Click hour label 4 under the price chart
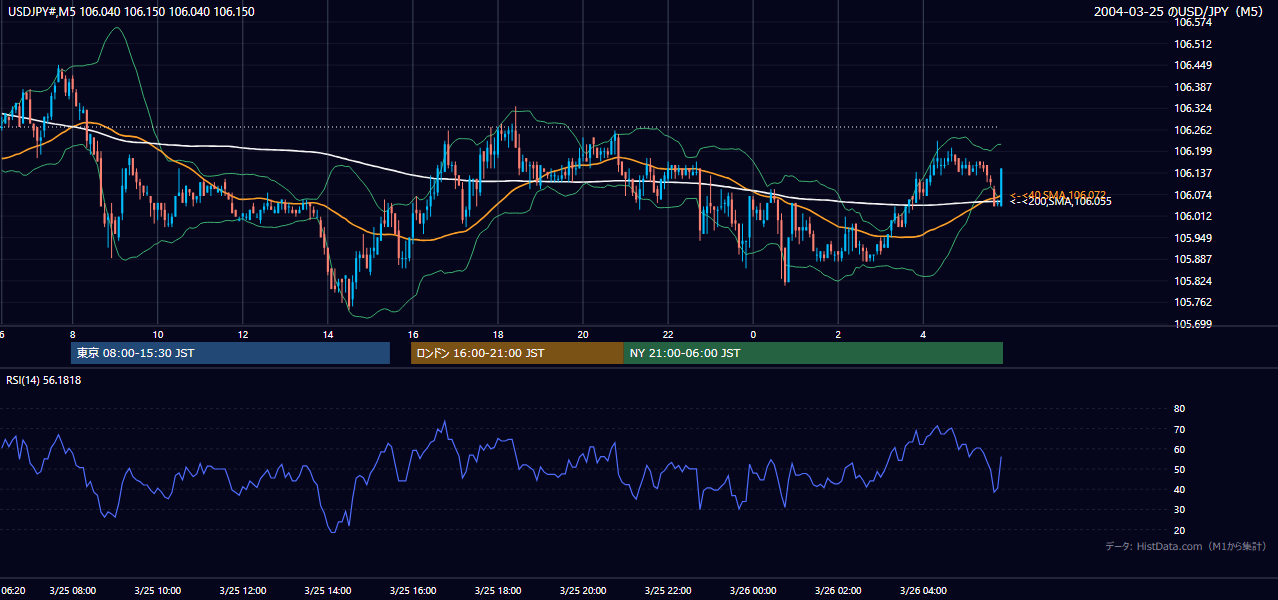 click(923, 334)
